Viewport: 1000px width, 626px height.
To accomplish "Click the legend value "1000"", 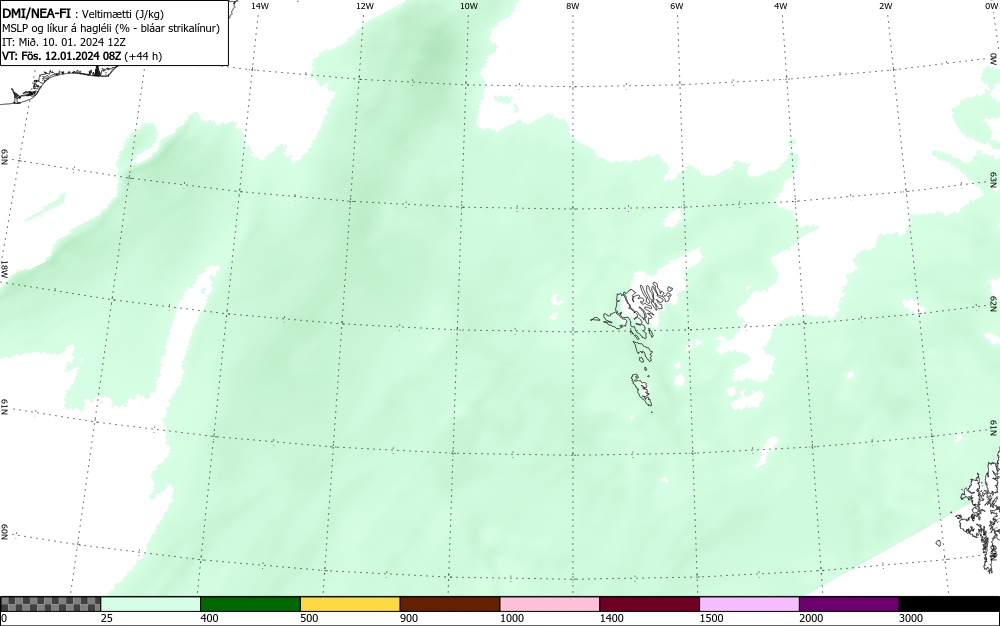I will (x=511, y=618).
